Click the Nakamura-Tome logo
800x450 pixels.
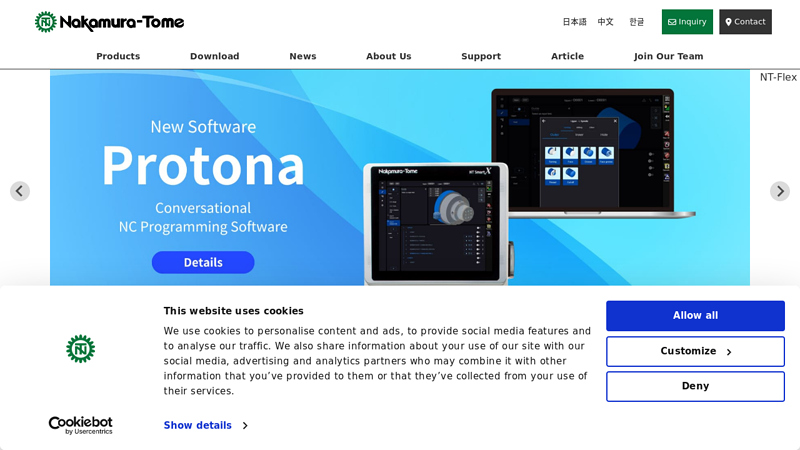(109, 22)
